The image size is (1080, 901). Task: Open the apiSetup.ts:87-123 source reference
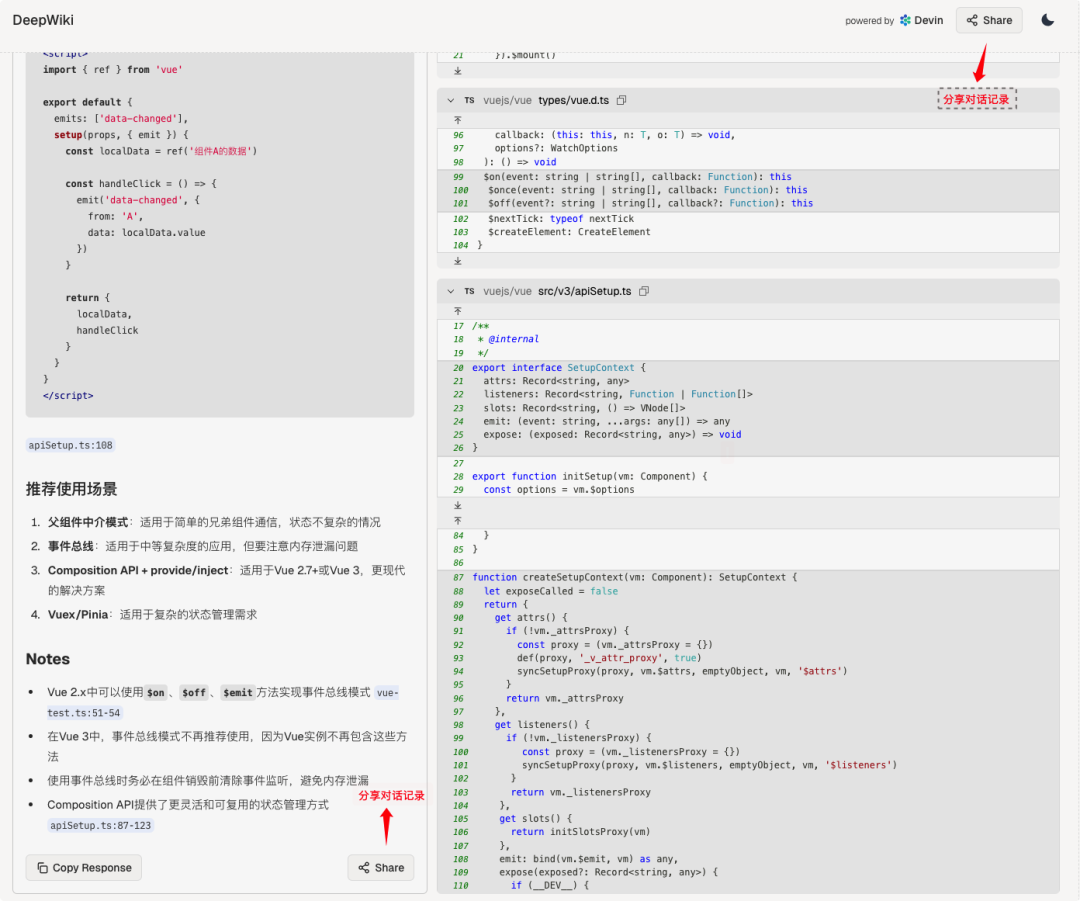(x=101, y=825)
